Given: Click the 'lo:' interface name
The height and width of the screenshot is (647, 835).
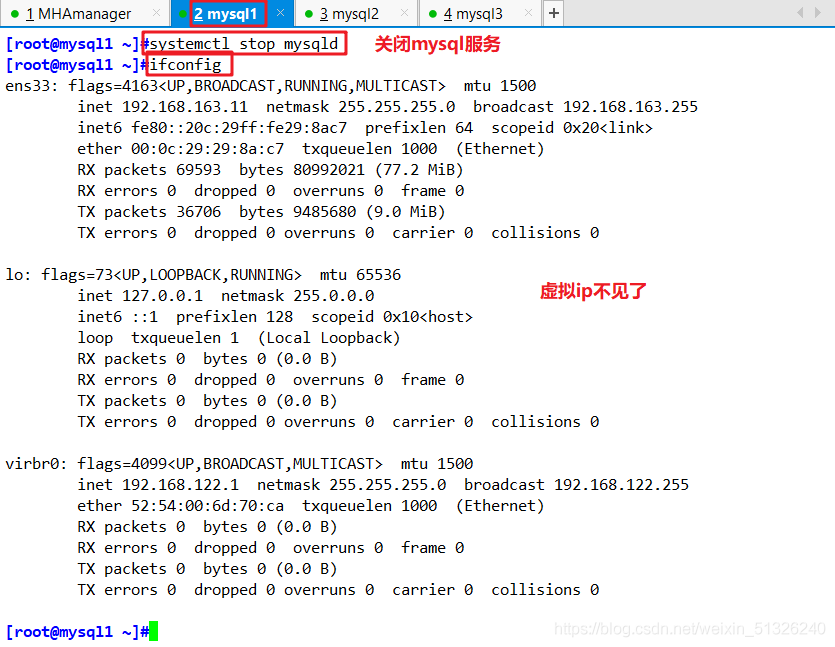Looking at the screenshot, I should point(18,275).
